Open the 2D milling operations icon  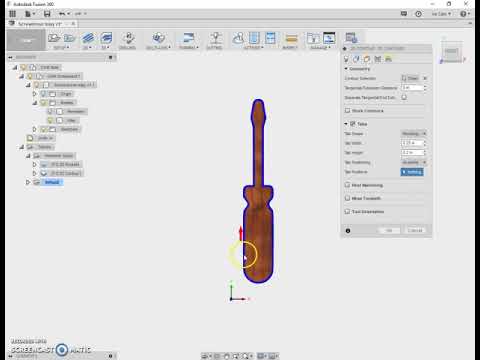[x=88, y=38]
